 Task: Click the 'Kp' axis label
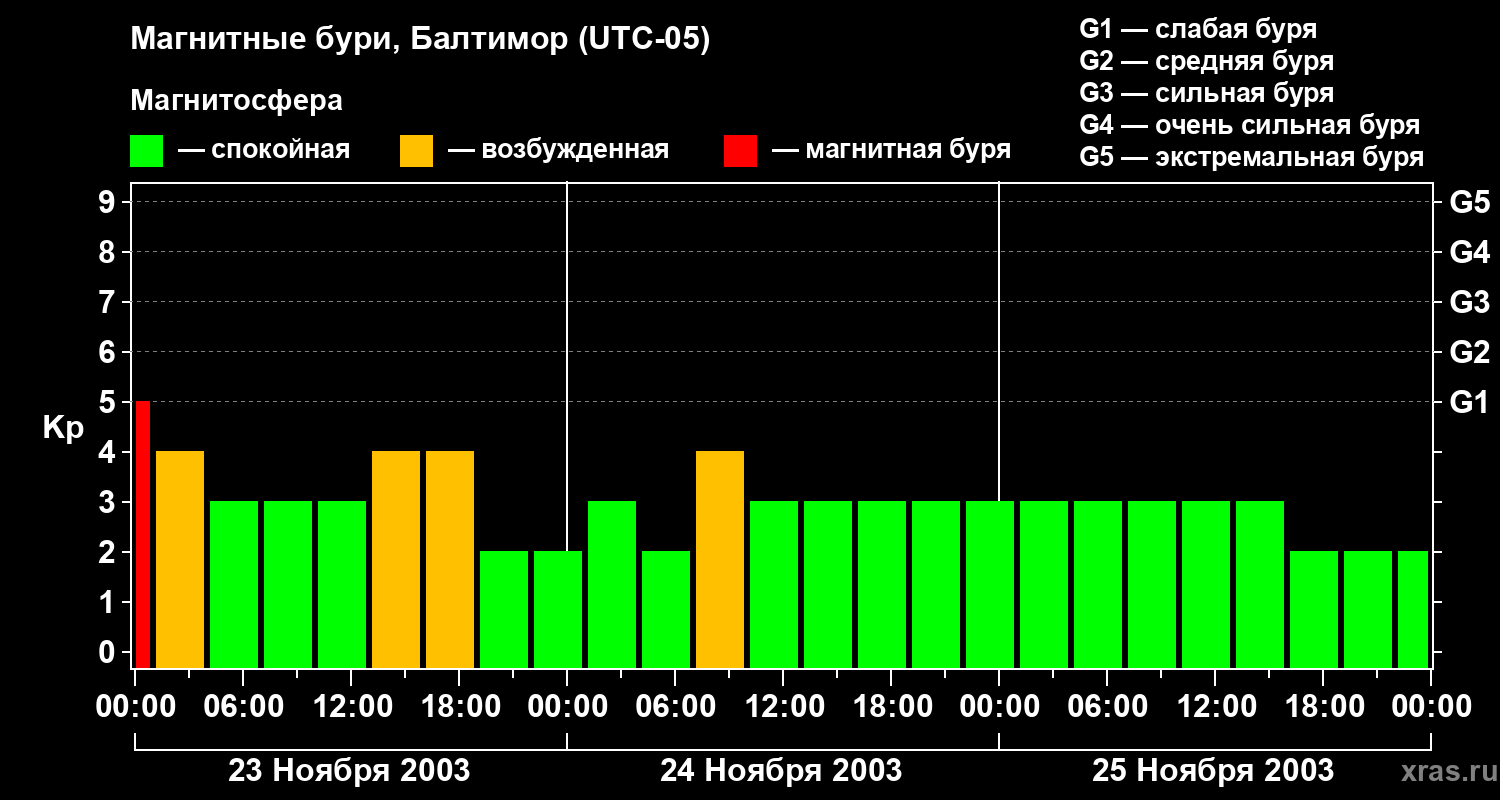point(63,428)
